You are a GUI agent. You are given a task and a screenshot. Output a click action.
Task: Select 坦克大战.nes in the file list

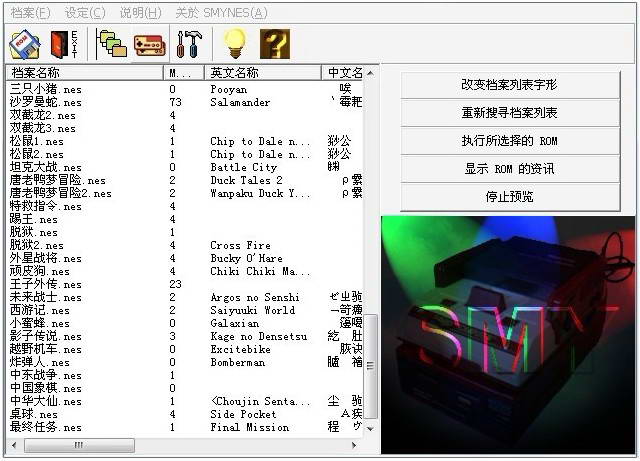pos(46,167)
